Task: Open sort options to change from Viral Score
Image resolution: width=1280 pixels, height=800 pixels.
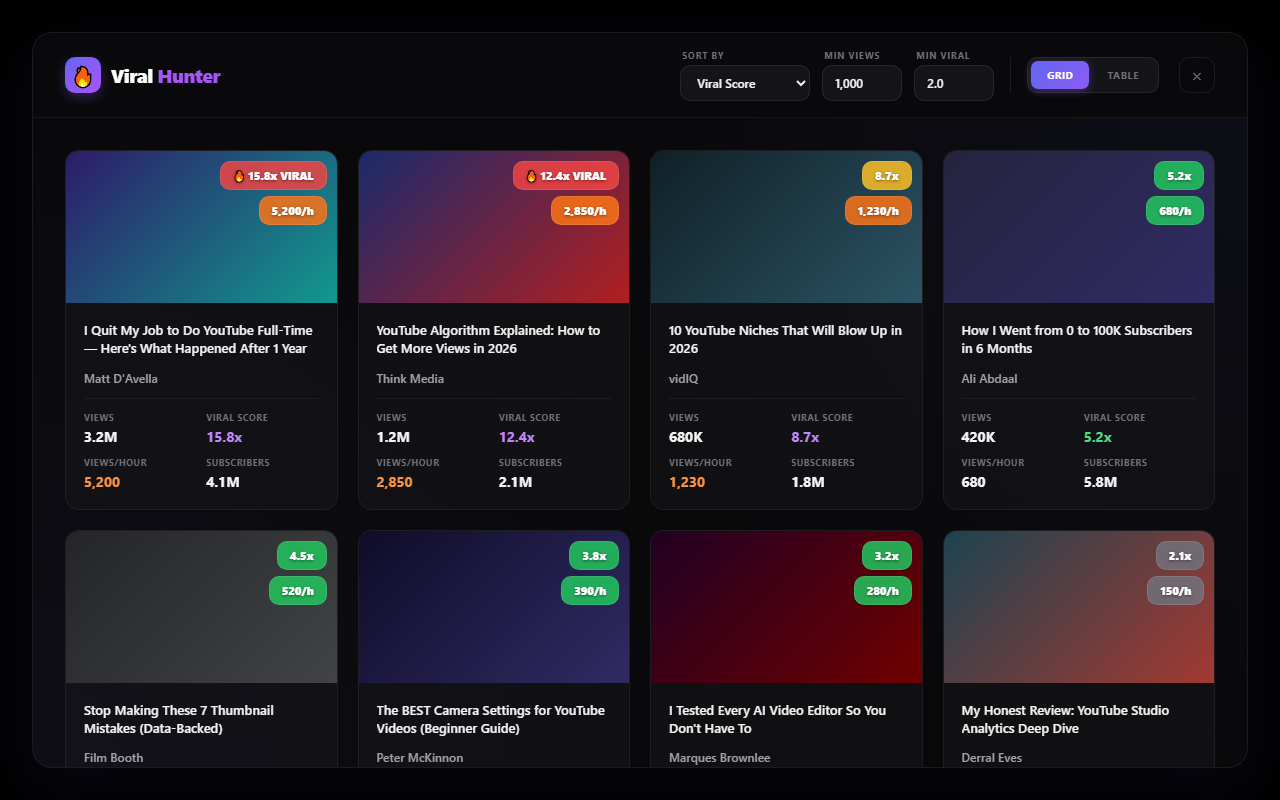Action: (744, 83)
